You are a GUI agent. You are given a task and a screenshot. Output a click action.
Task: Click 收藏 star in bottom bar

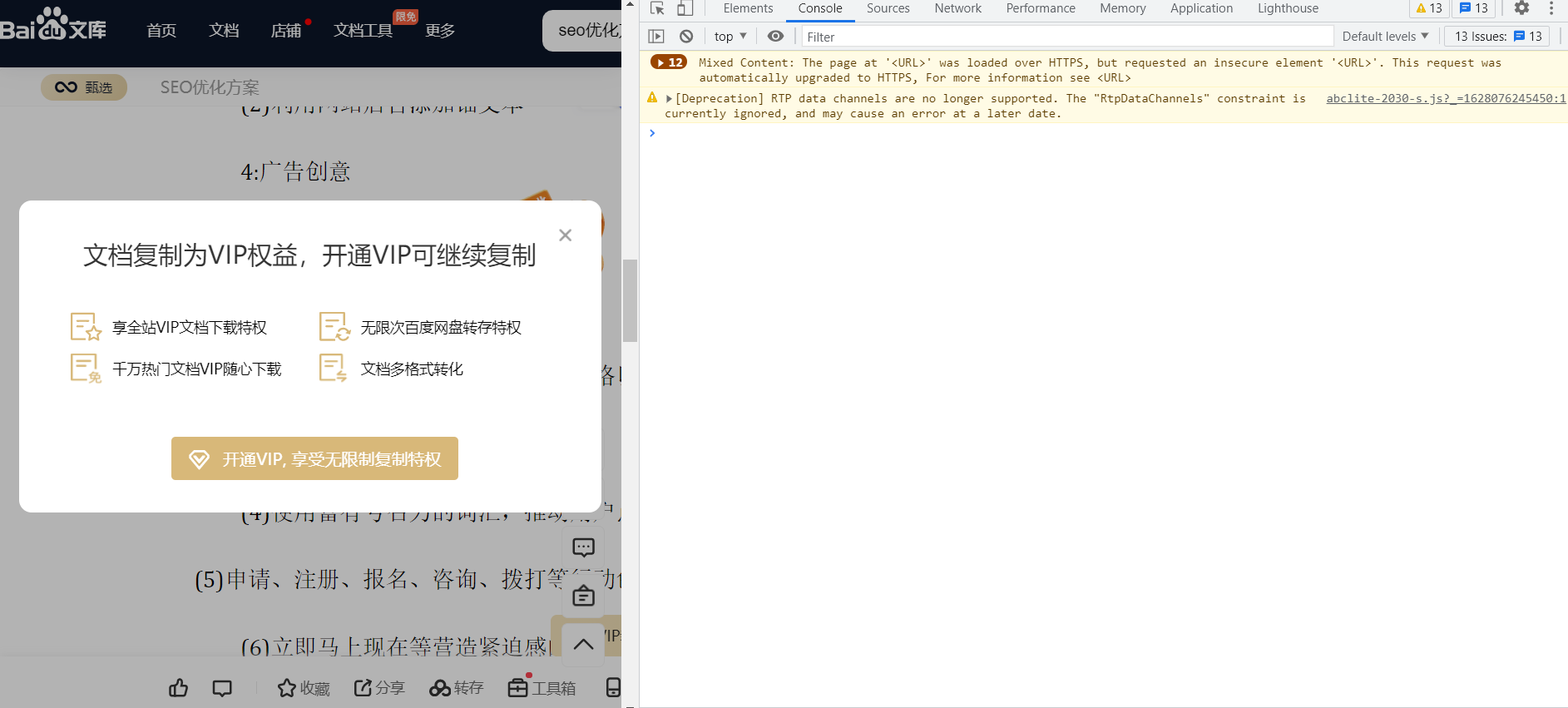pos(304,688)
